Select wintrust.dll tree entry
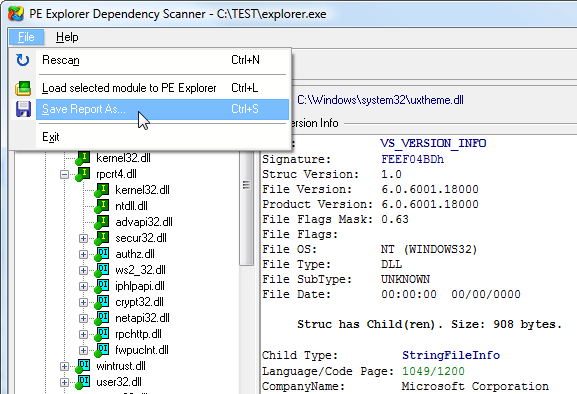Screen dimensions: 577x394 pos(121,366)
